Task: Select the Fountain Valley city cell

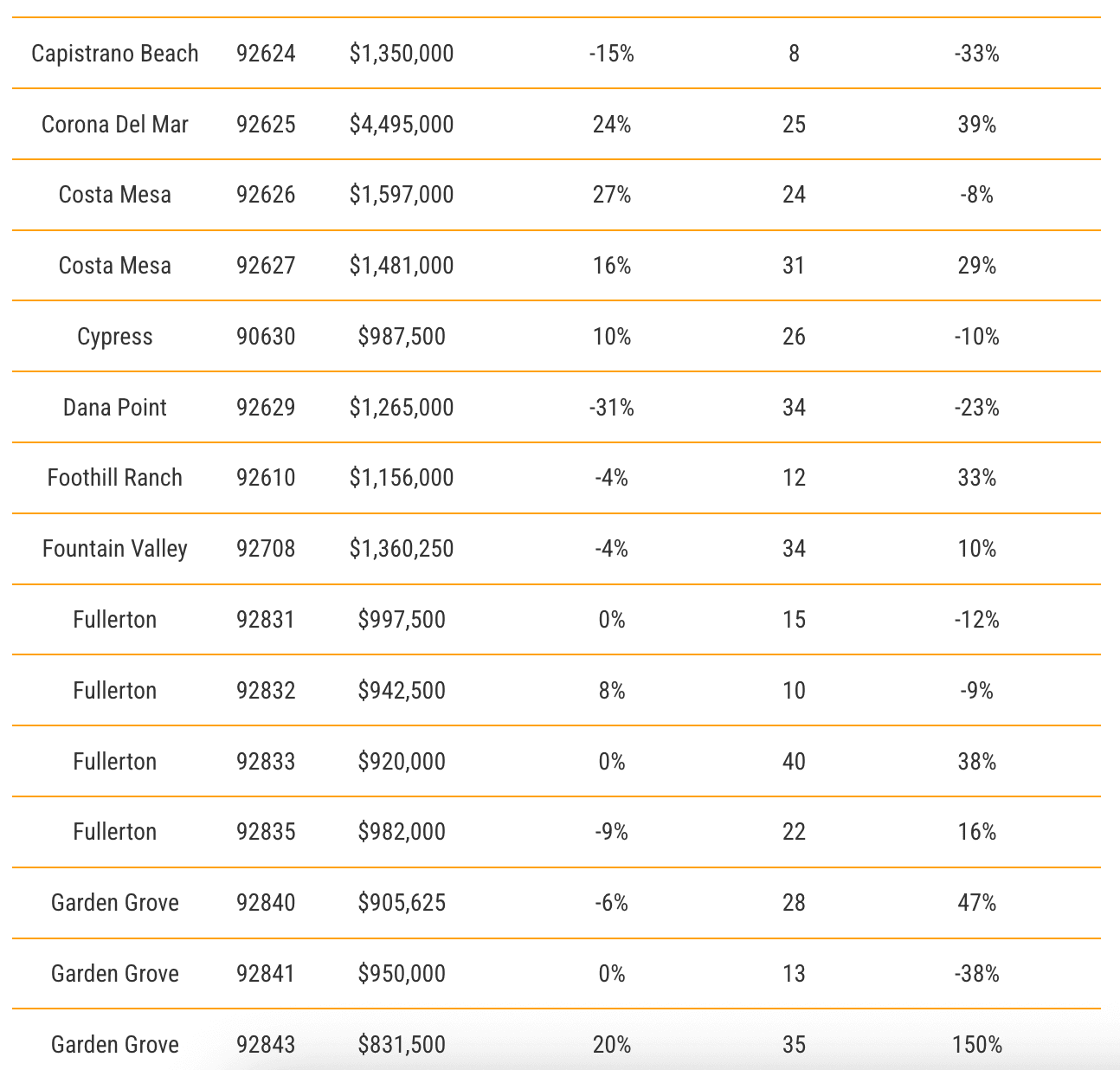Action: (115, 549)
